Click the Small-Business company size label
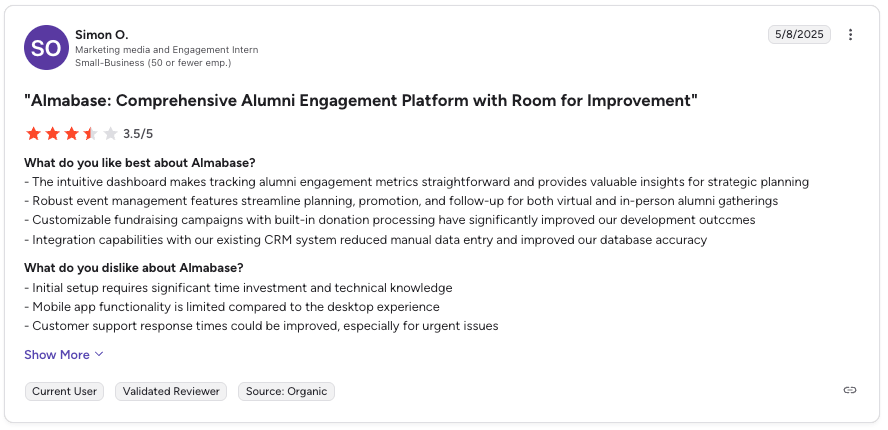 point(153,63)
